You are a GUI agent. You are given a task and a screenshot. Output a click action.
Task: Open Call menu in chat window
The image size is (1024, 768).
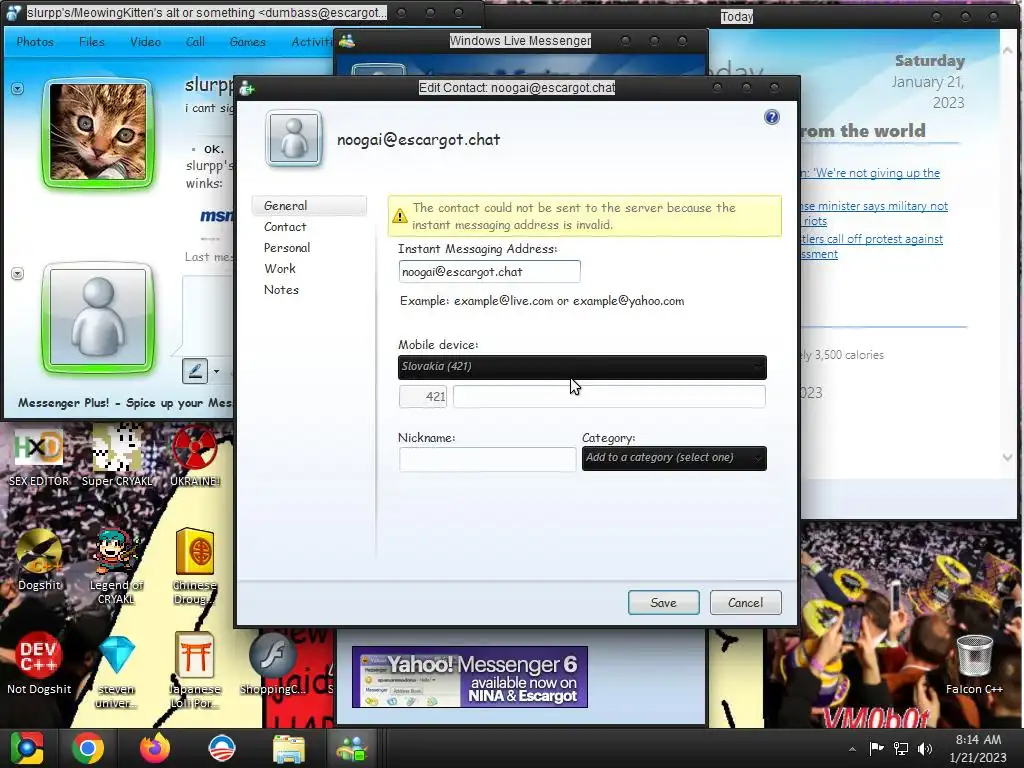(195, 42)
